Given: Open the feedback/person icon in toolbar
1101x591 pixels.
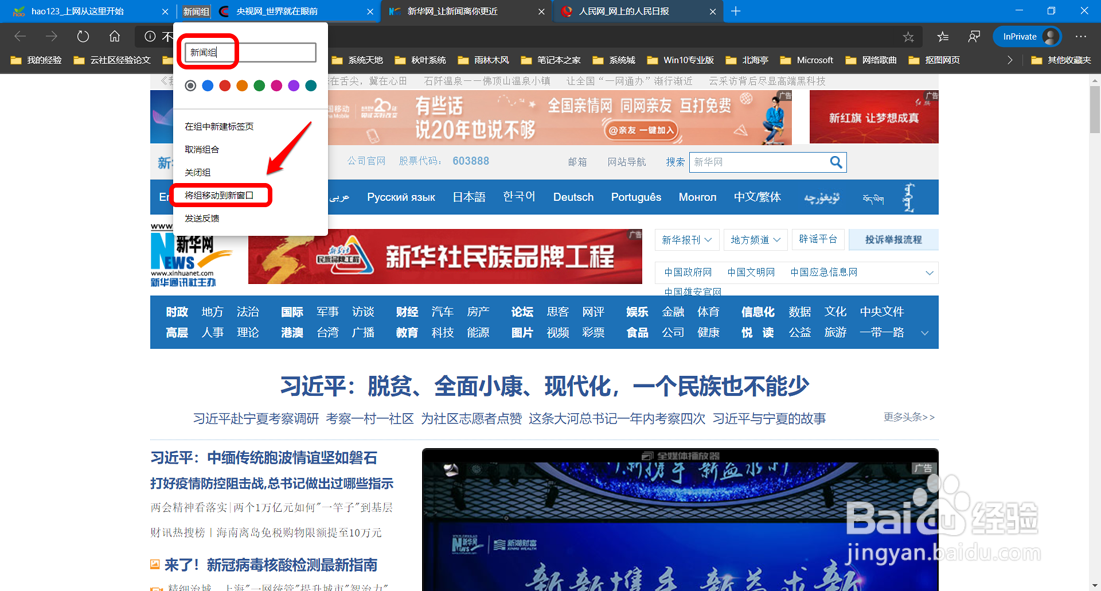Looking at the screenshot, I should 974,36.
